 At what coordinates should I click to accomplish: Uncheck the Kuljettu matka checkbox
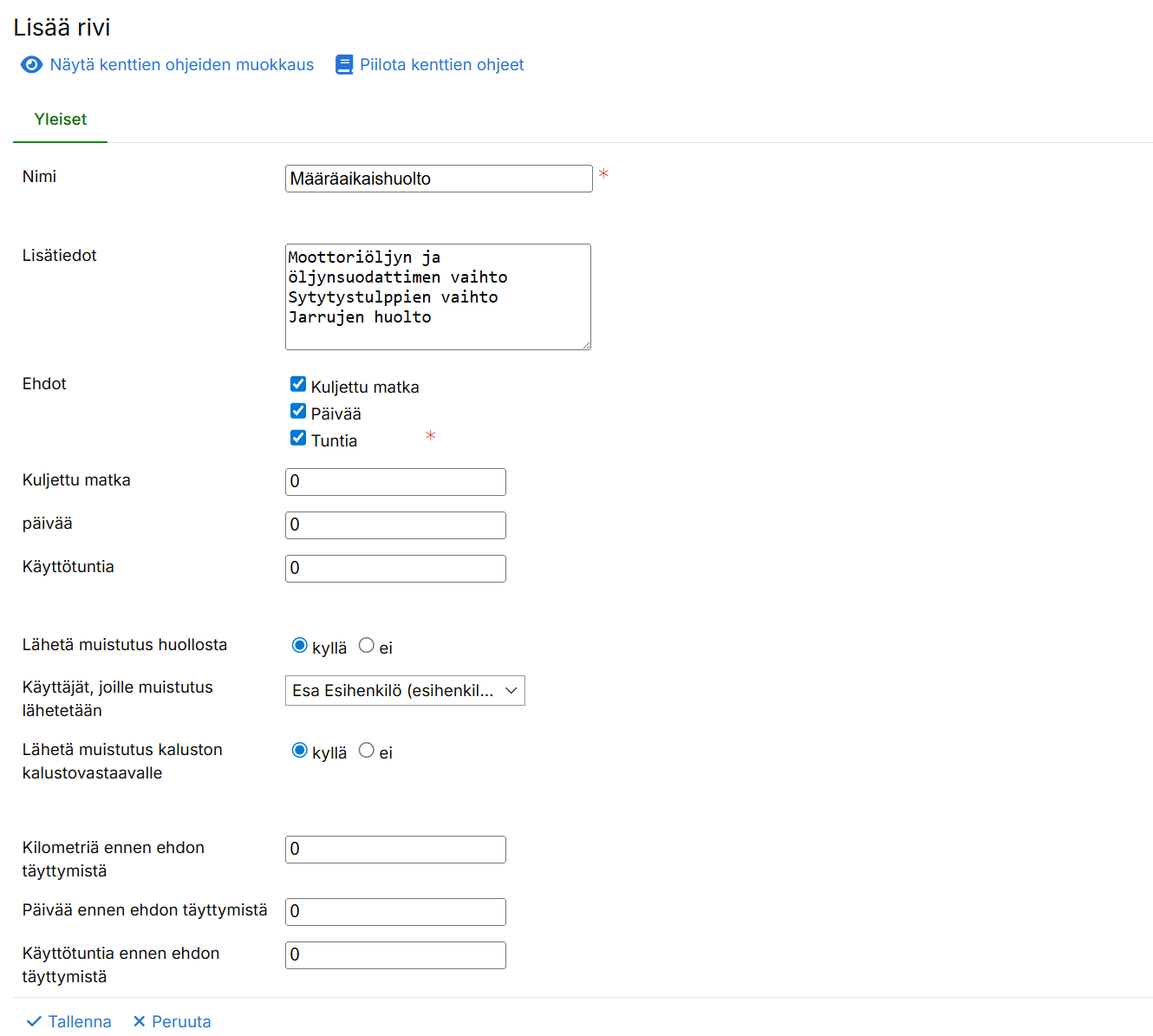click(x=298, y=384)
